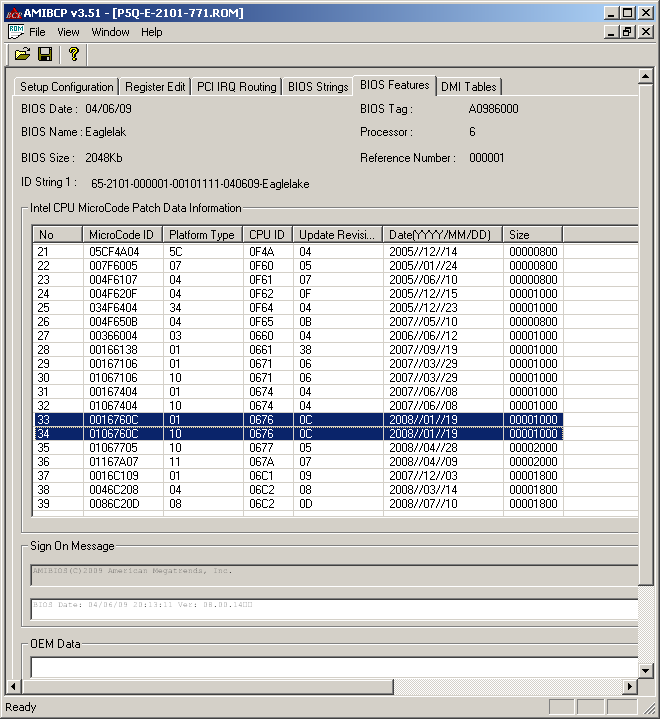The width and height of the screenshot is (660, 719).
Task: Click the BIOS Tag value A0986000
Action: [494, 109]
